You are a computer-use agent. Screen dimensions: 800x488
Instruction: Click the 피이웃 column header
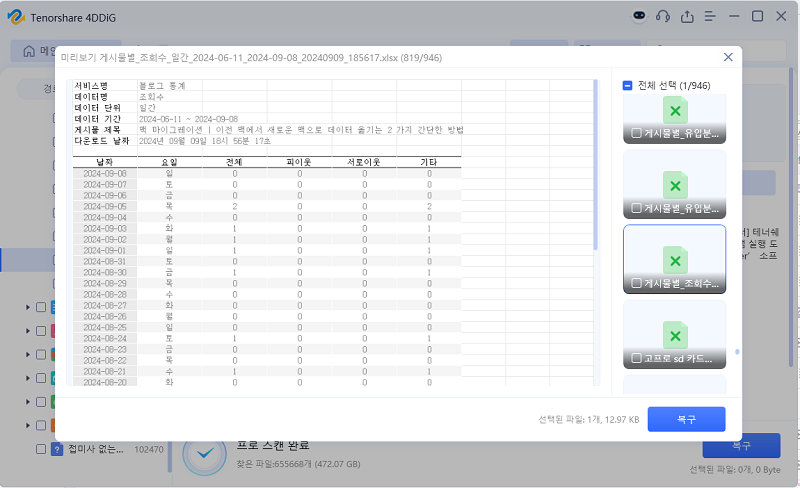pyautogui.click(x=299, y=162)
